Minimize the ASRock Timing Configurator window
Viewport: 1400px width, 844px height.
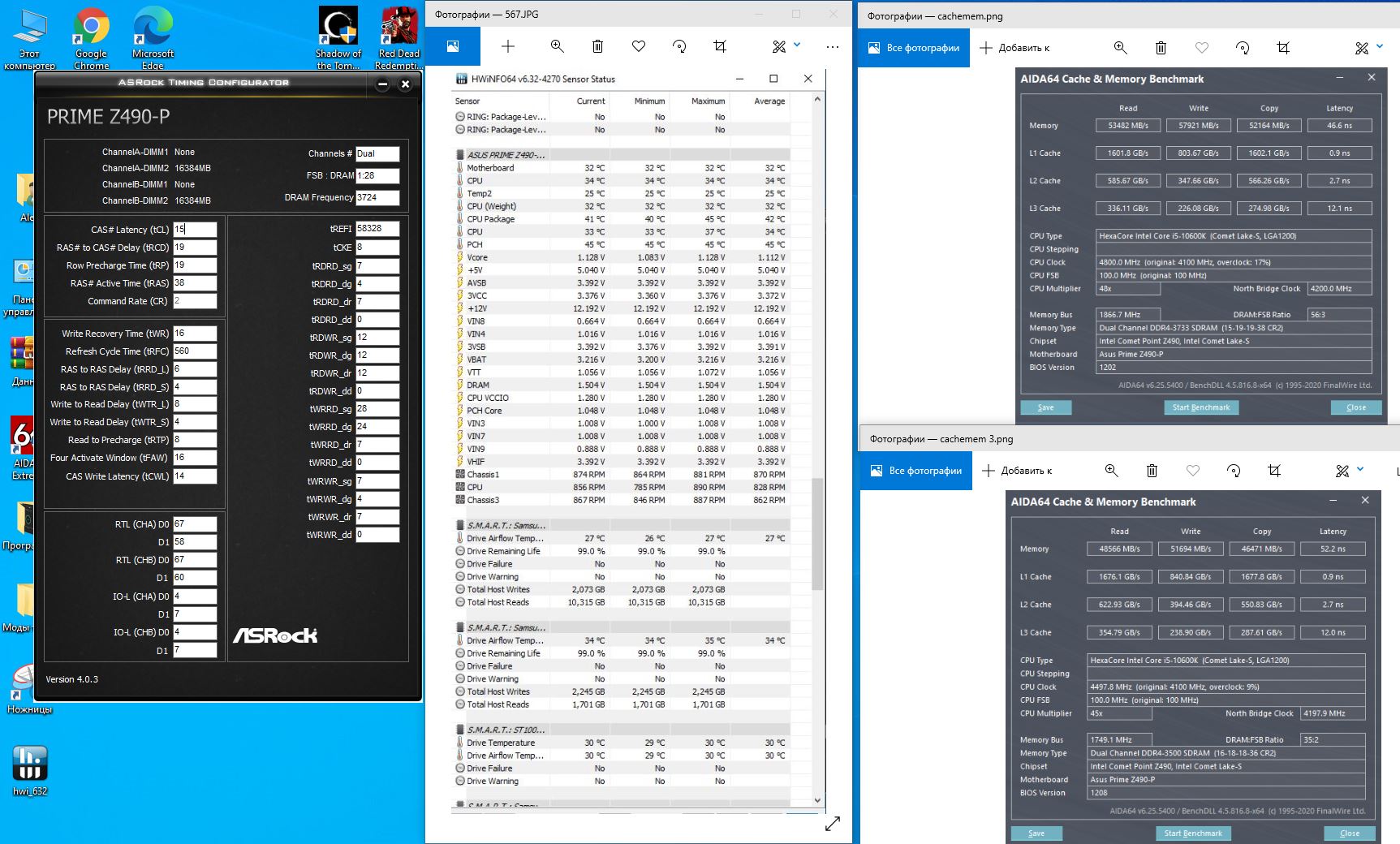383,84
